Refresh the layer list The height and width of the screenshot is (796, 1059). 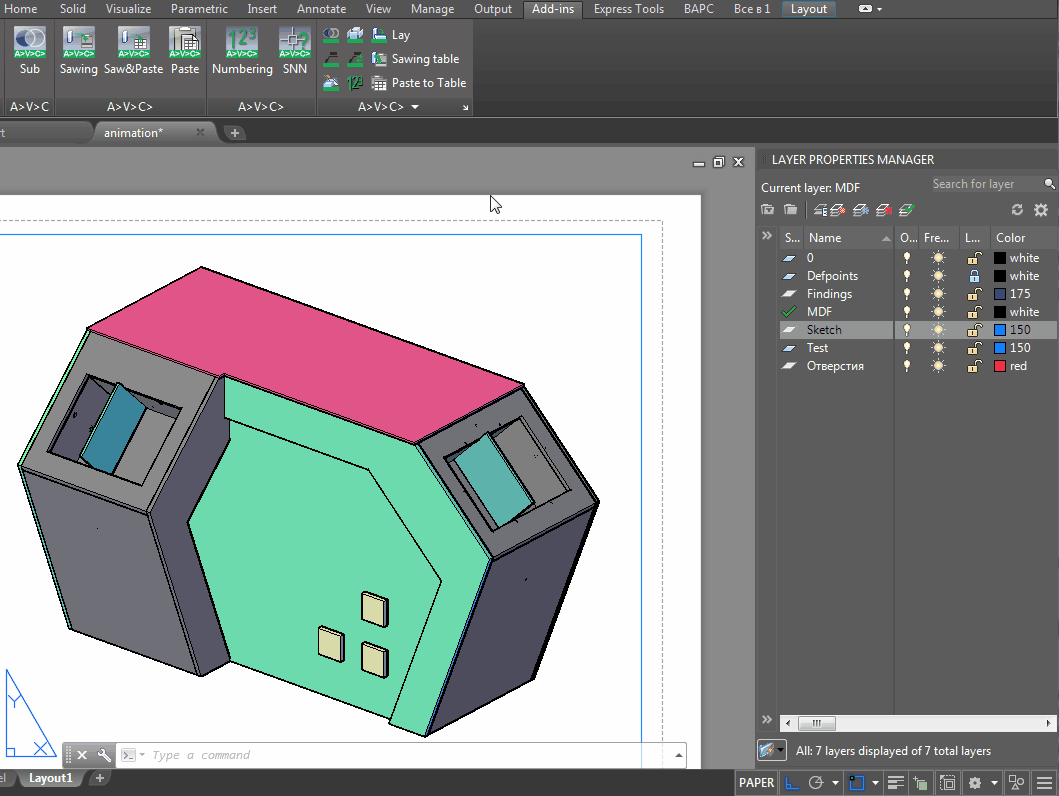(1017, 210)
